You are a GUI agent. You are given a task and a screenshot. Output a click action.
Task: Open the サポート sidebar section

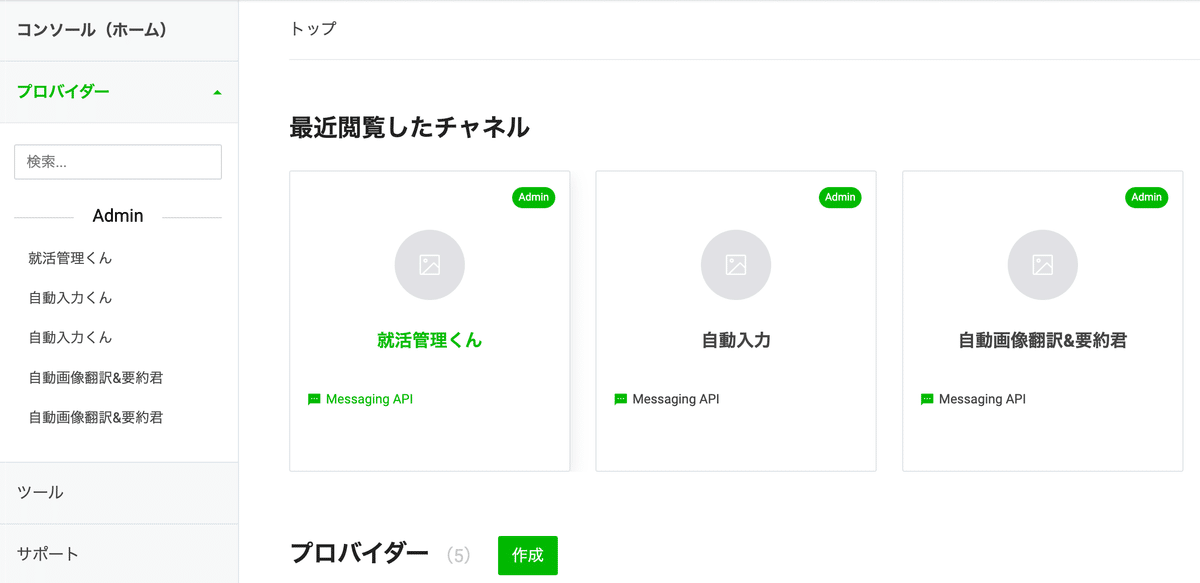click(x=119, y=553)
